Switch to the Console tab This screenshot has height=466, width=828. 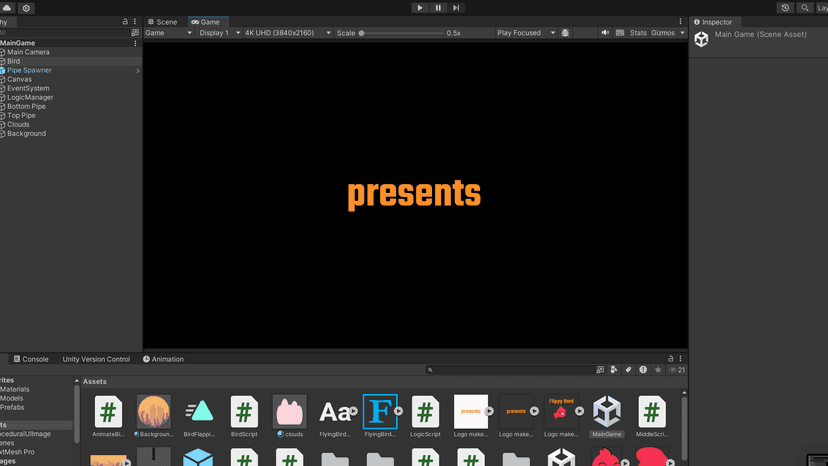click(34, 359)
